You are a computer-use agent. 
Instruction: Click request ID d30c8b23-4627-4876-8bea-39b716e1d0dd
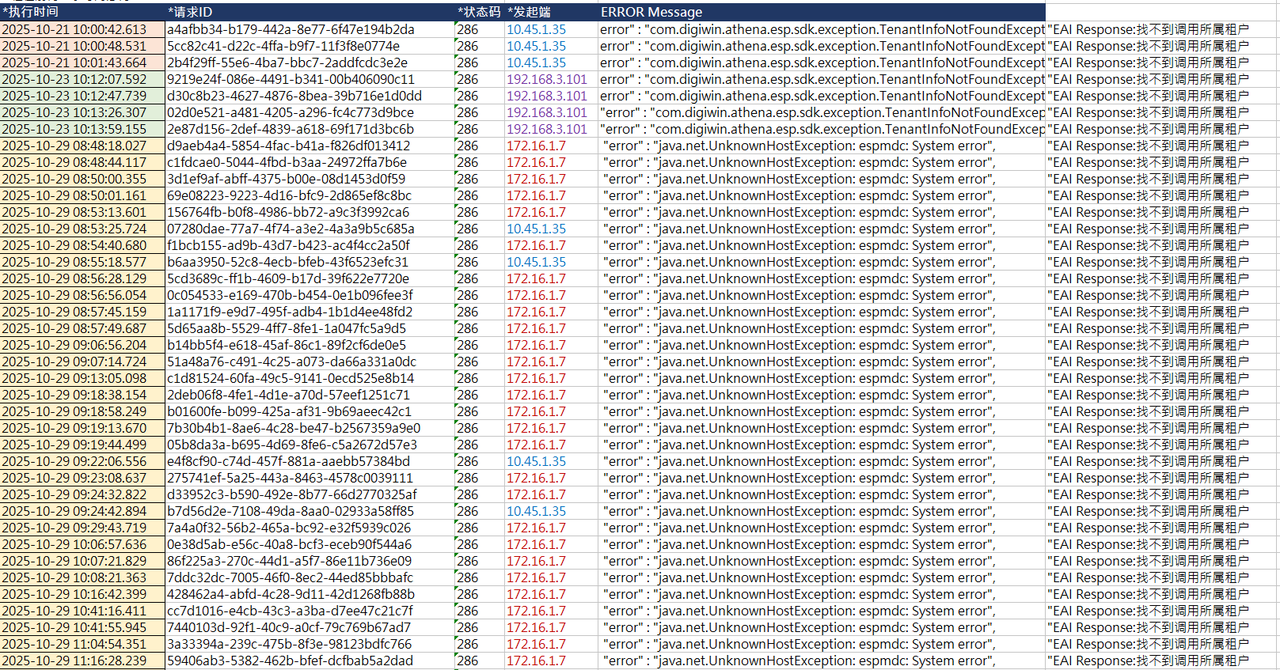pos(294,96)
